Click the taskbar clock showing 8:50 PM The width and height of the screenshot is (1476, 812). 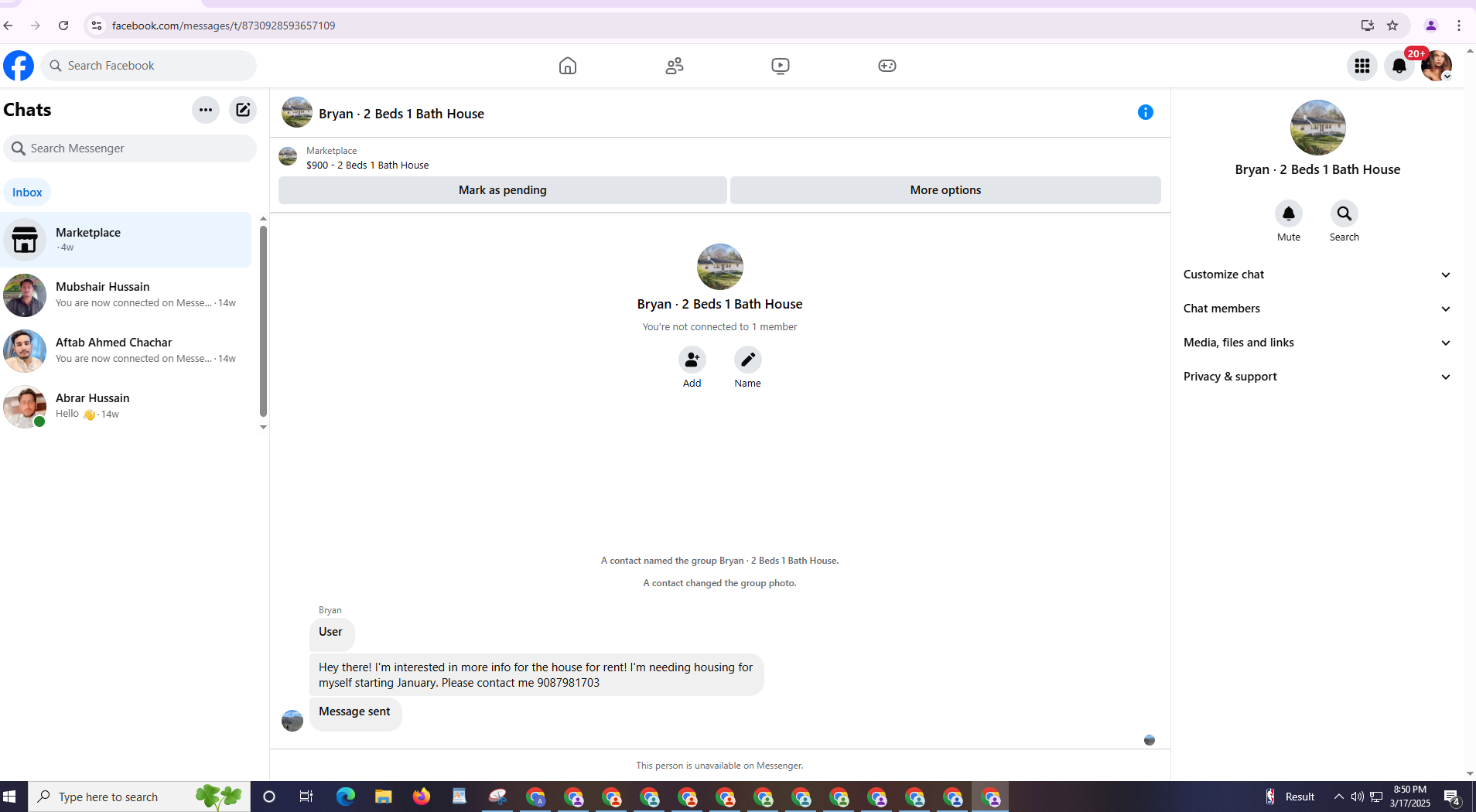click(x=1410, y=797)
